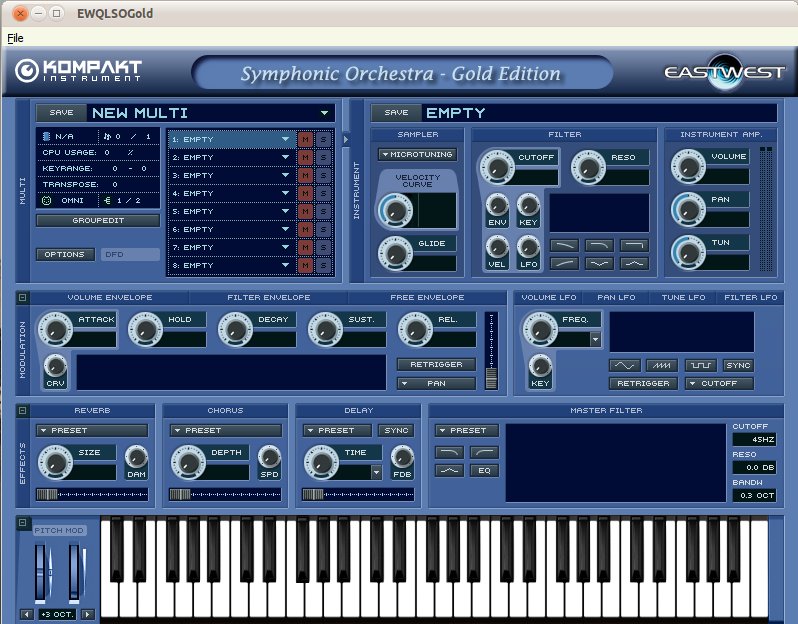Open the File menu
Viewport: 798px width, 624px height.
tap(15, 38)
